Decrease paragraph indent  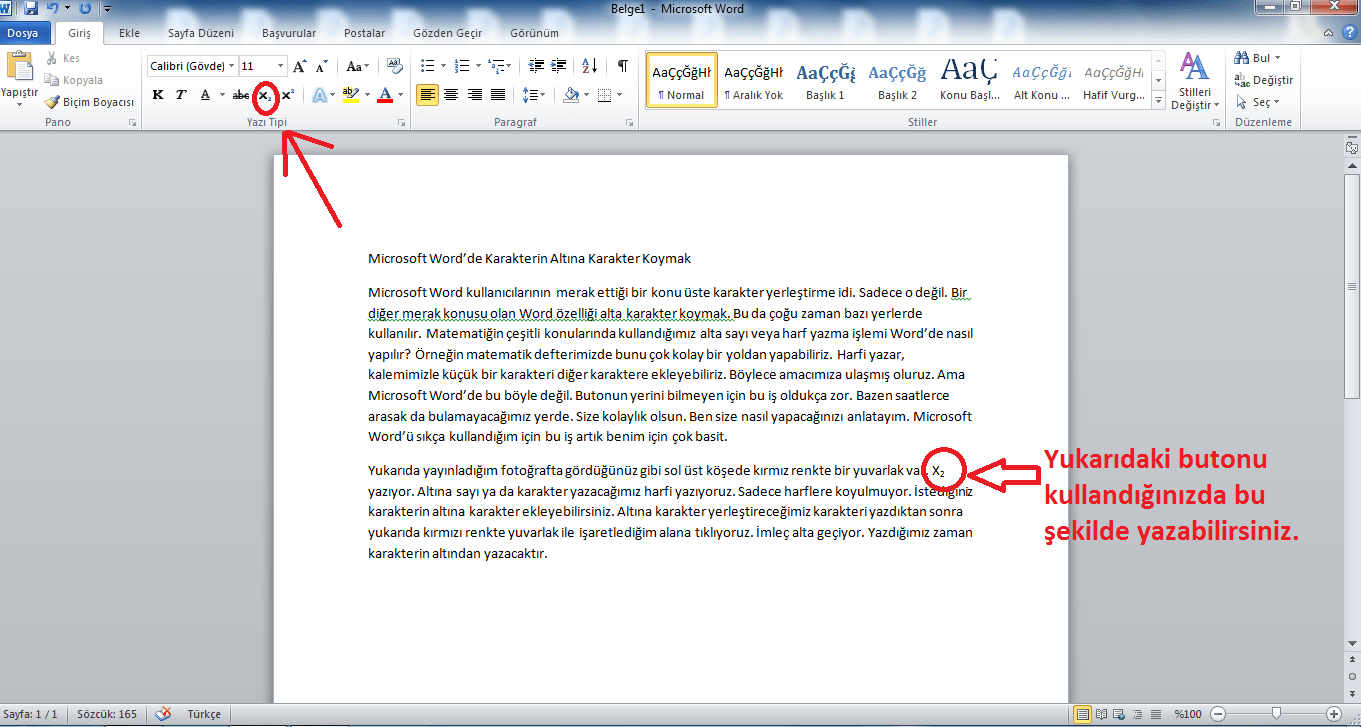(537, 67)
